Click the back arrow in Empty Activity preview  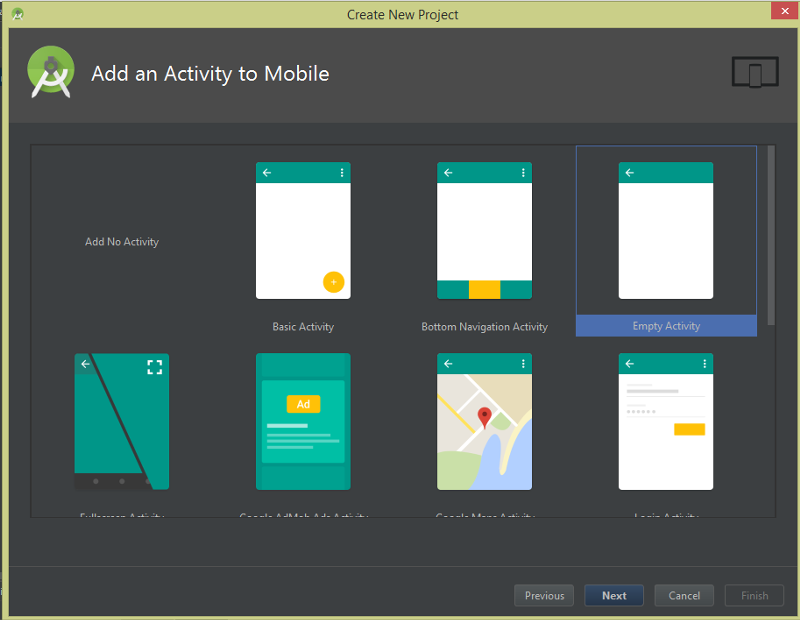click(x=630, y=173)
